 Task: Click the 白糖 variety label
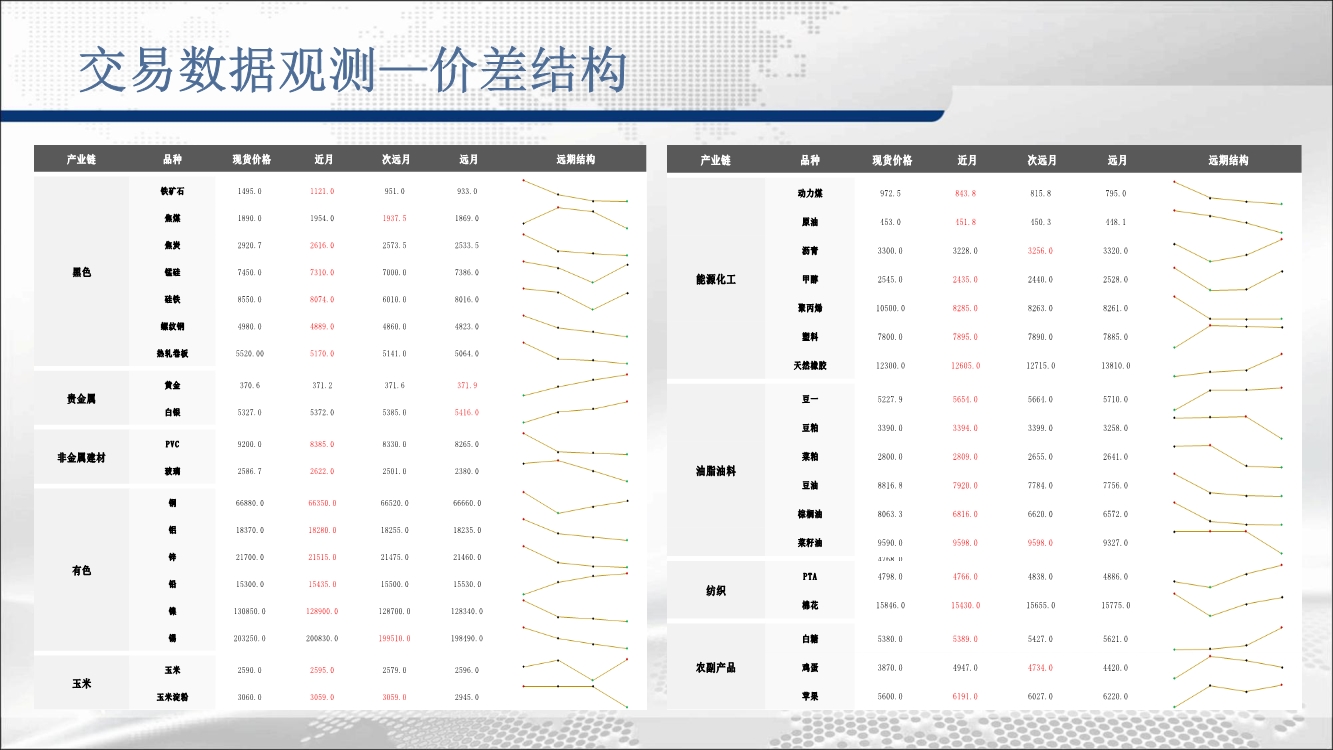[x=810, y=638]
